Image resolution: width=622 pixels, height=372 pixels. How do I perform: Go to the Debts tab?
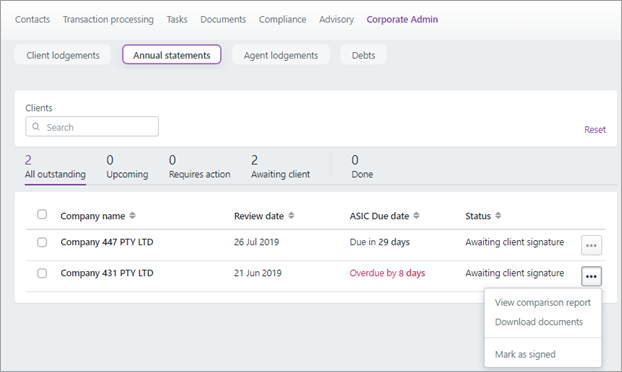(363, 55)
